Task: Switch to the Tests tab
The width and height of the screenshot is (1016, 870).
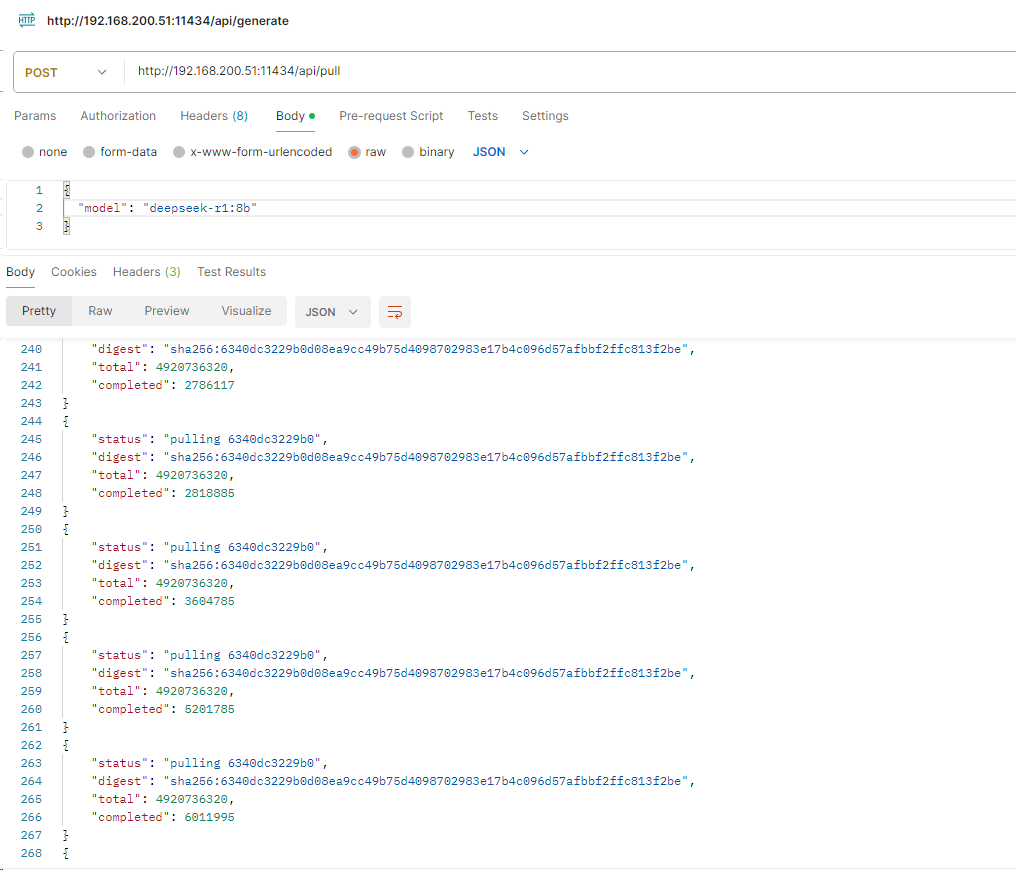Action: (483, 116)
